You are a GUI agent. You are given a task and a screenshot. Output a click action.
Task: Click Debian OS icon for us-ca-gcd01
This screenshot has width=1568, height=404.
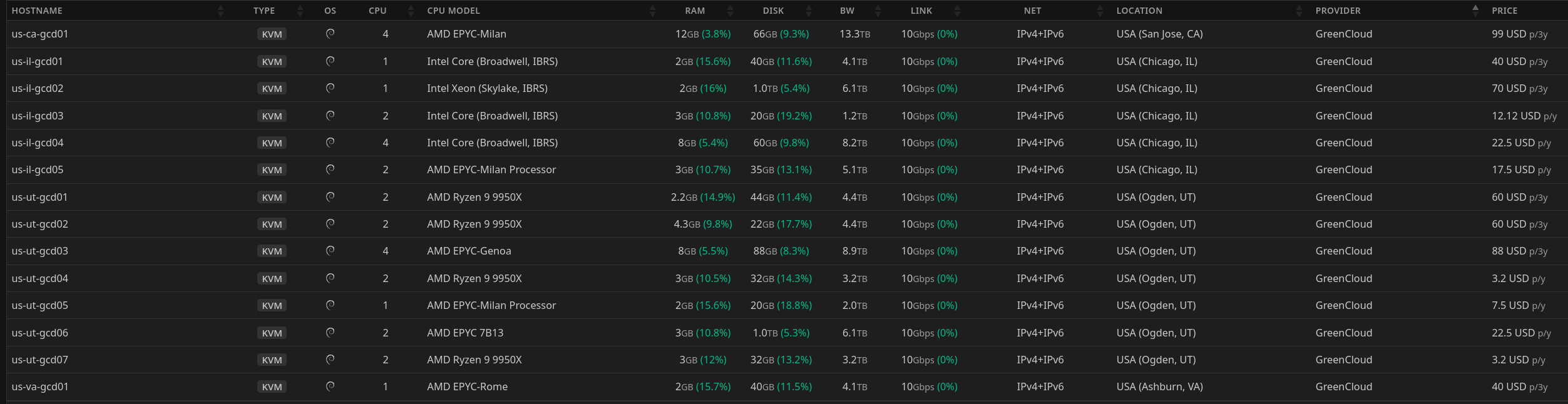click(x=330, y=34)
